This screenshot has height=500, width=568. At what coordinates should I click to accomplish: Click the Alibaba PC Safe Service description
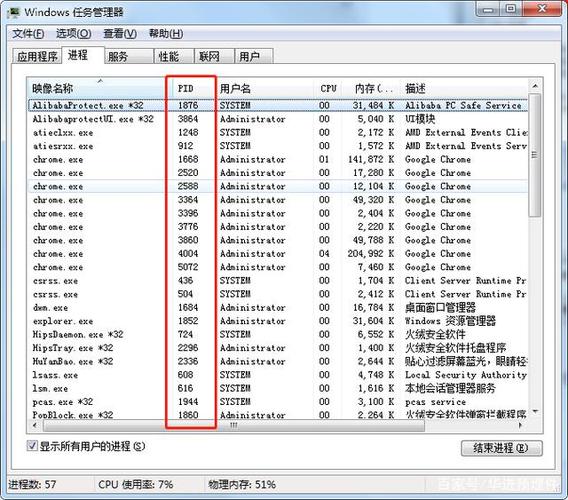click(463, 105)
